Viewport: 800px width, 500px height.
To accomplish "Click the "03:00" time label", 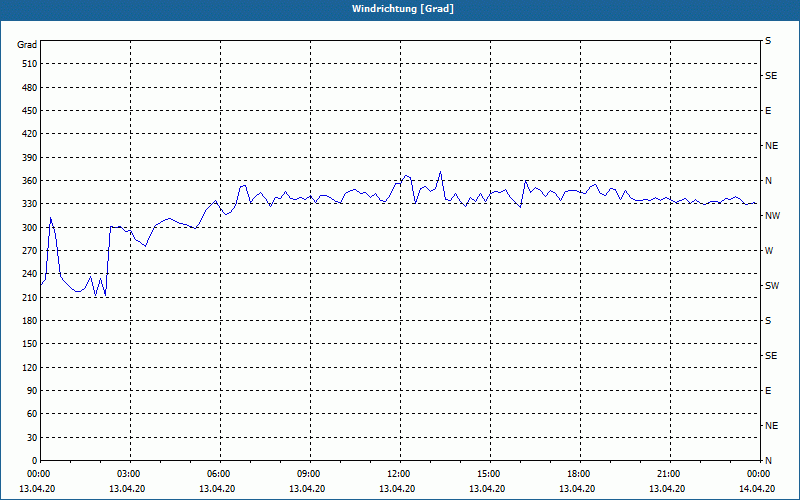I will click(x=128, y=474).
